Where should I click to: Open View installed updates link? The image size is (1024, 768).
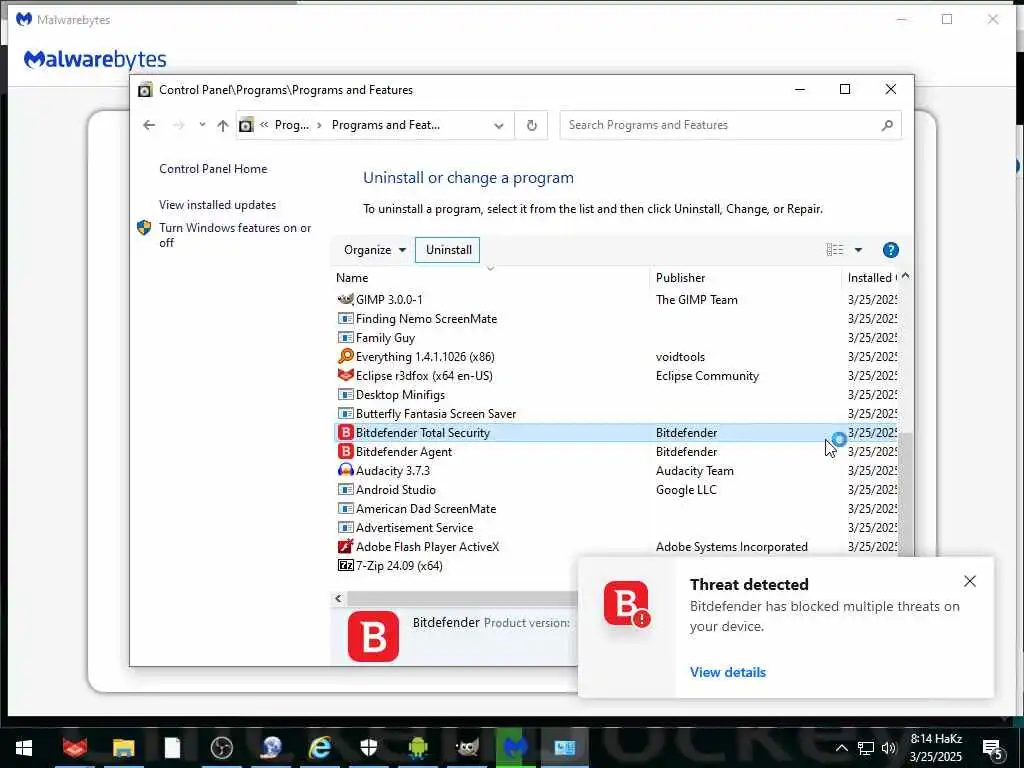coord(217,204)
